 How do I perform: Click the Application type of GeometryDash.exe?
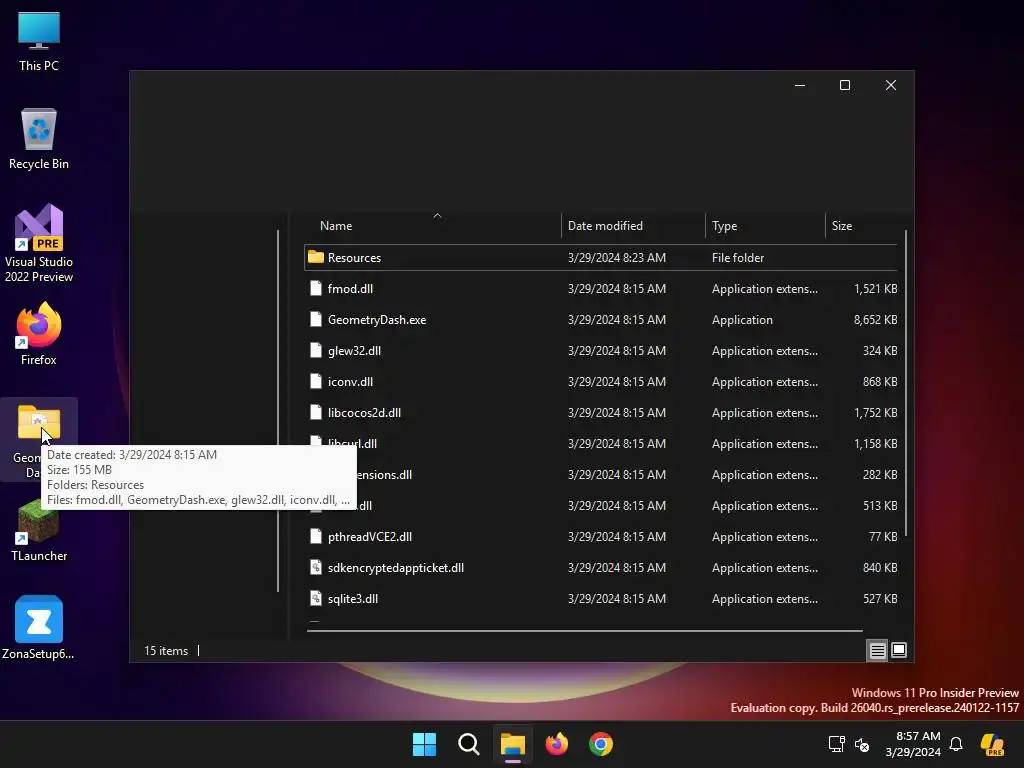742,320
